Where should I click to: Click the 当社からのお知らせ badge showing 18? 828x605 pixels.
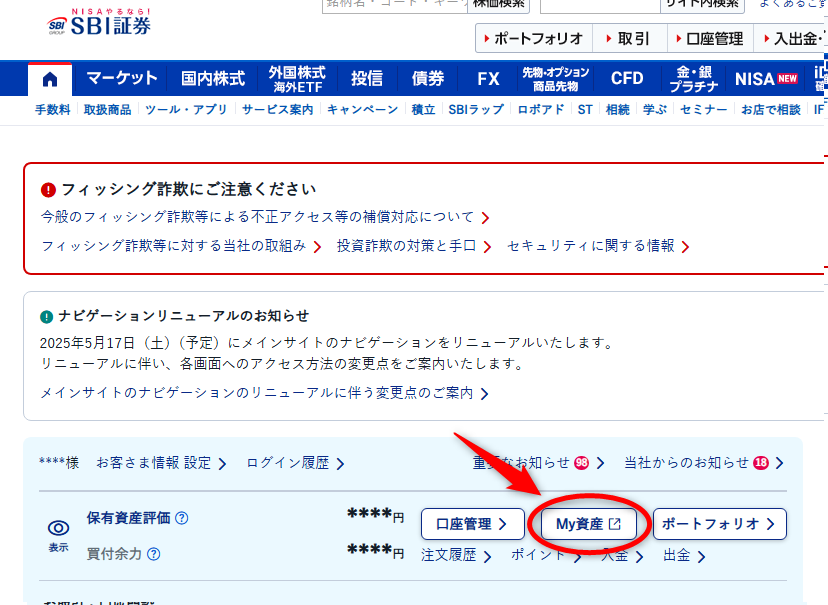[x=761, y=463]
